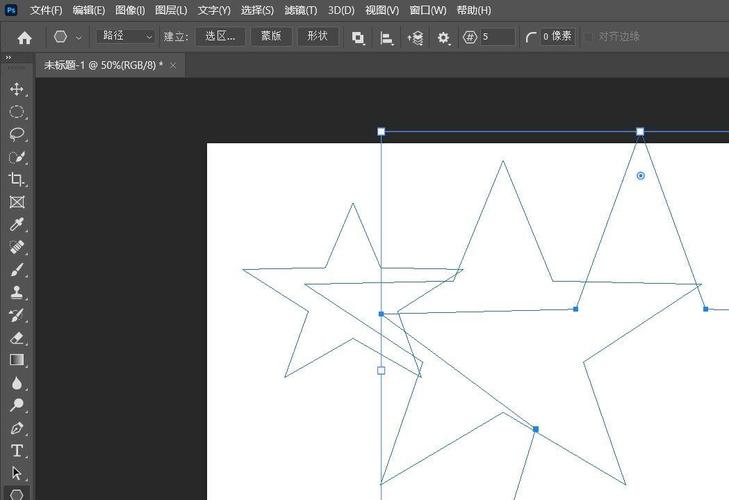The height and width of the screenshot is (500, 729).
Task: Select the Pen tool
Action: pos(17,428)
